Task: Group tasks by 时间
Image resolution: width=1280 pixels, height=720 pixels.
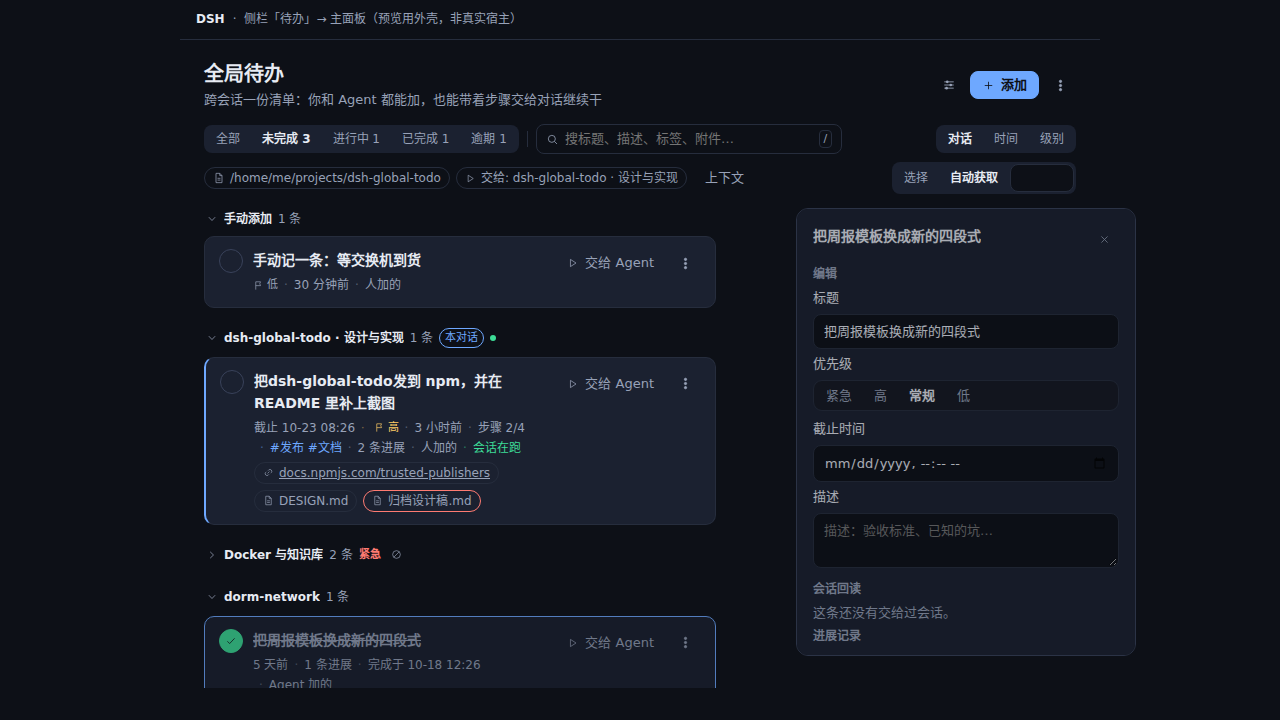Action: [x=1006, y=139]
